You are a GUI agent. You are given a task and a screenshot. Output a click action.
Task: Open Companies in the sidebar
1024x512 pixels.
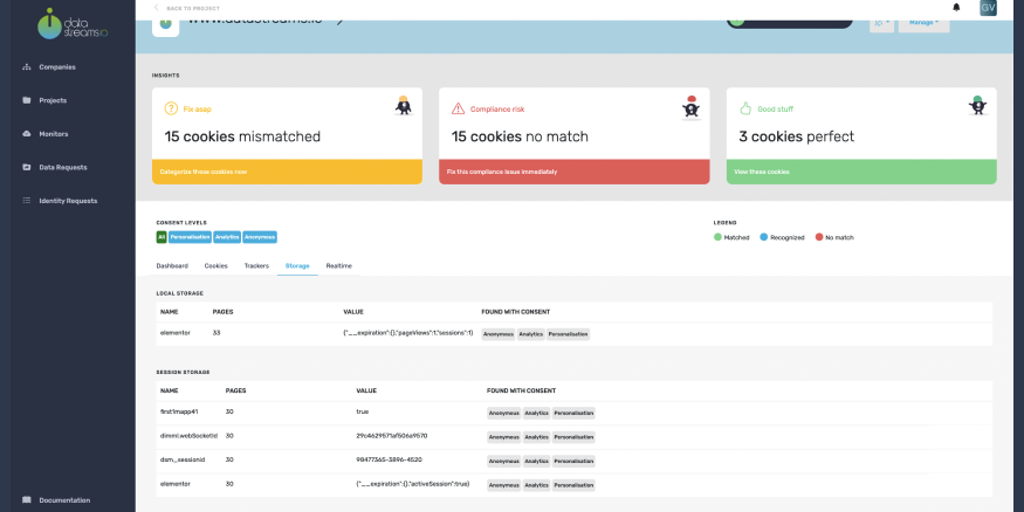tap(57, 67)
